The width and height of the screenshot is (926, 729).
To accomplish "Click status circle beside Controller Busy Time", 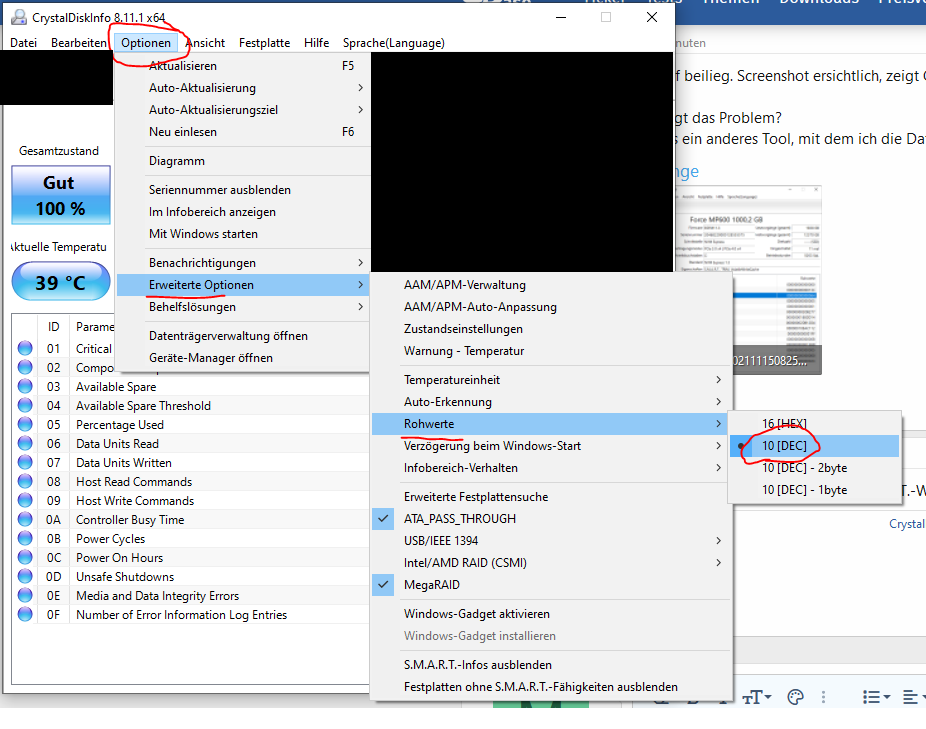I will (x=25, y=519).
